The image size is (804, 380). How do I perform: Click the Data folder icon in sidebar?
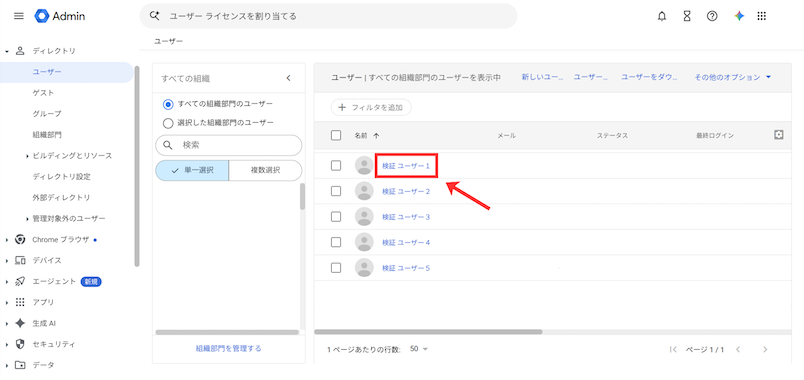point(20,365)
